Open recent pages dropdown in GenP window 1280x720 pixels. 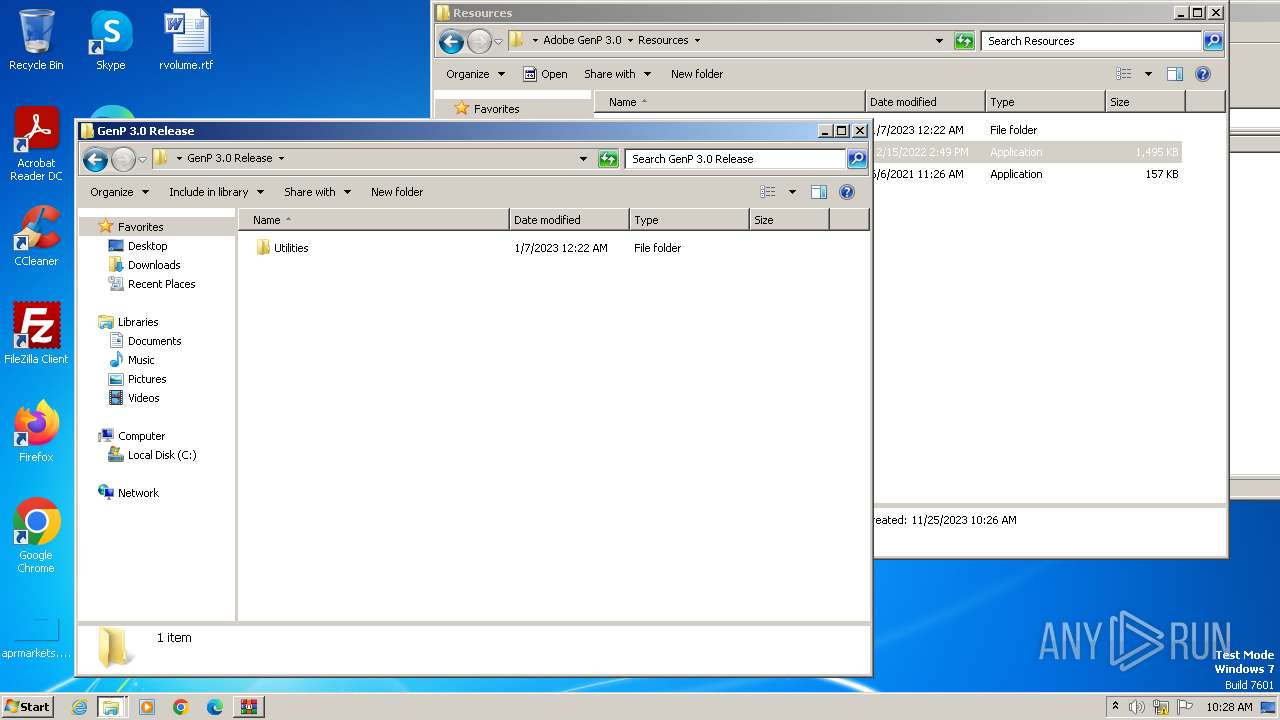pos(142,159)
